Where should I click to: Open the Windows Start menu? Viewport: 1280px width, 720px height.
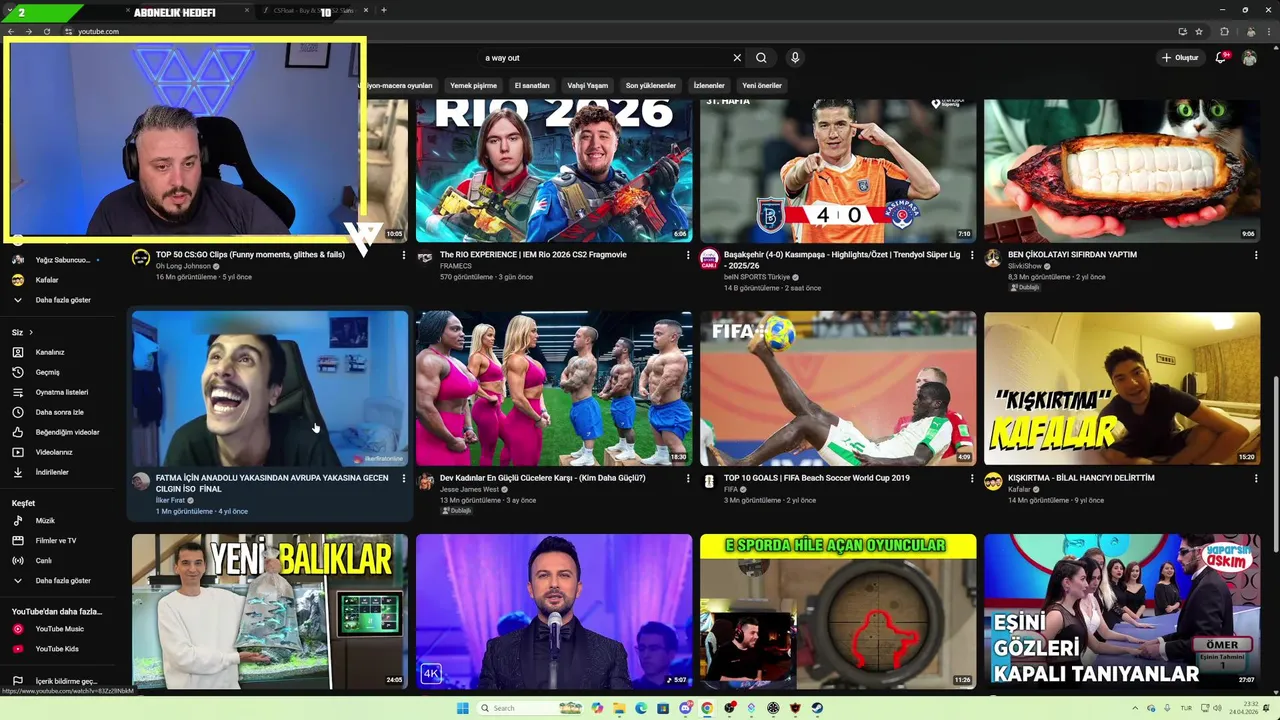(462, 708)
